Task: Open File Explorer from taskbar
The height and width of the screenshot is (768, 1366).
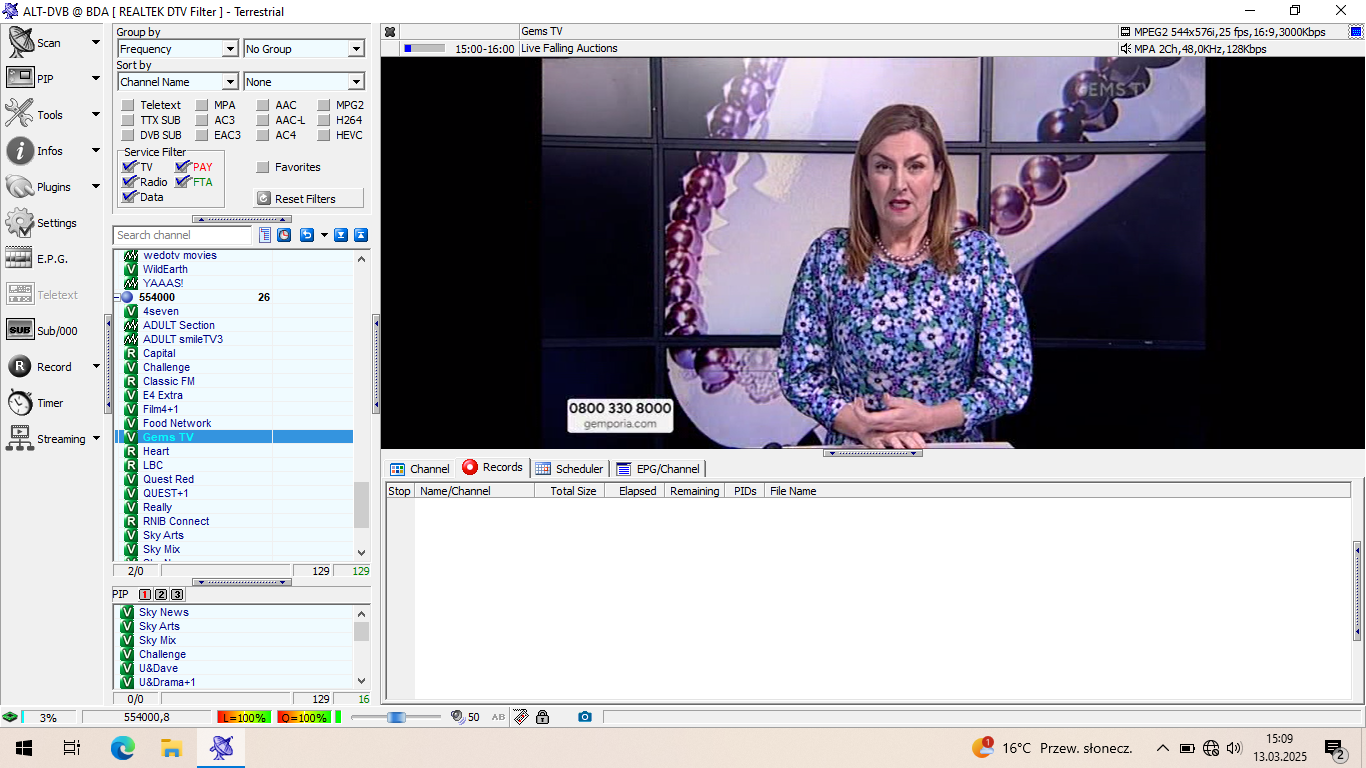Action: click(171, 747)
